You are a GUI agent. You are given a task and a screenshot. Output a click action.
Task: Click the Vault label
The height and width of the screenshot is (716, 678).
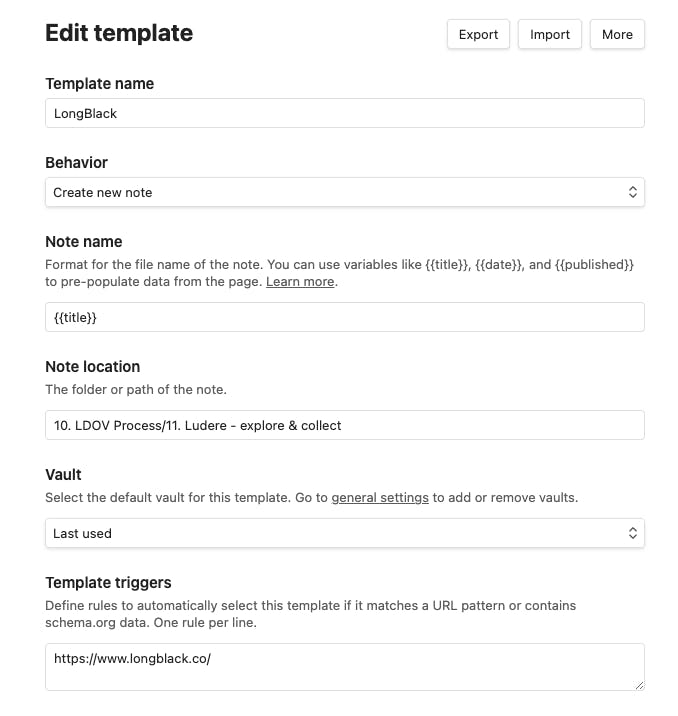[x=64, y=475]
